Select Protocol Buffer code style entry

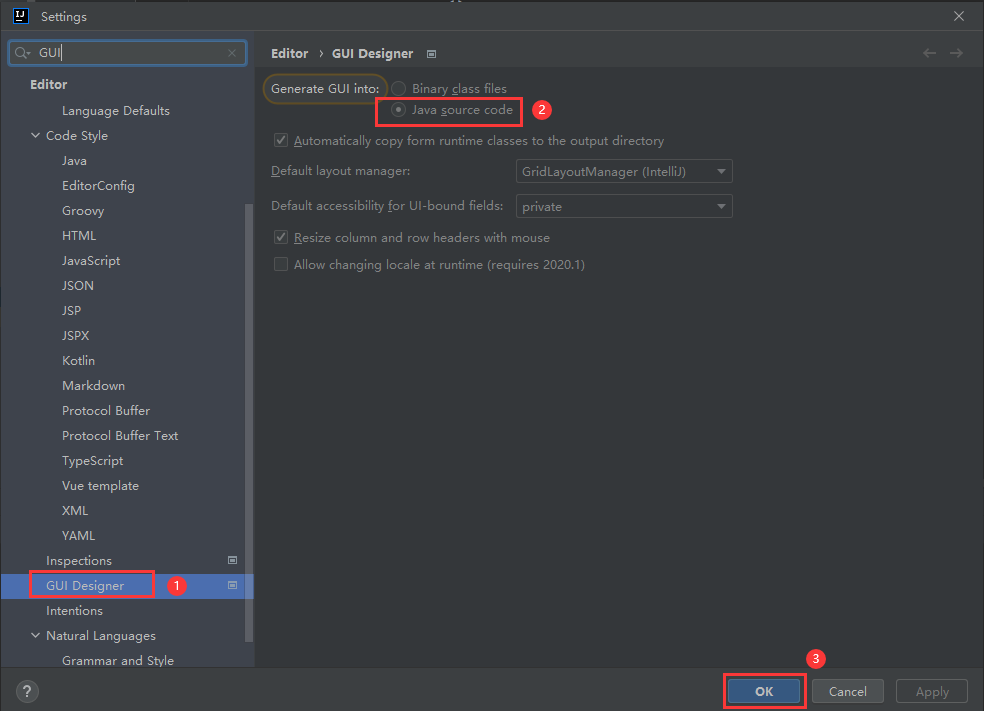[106, 411]
